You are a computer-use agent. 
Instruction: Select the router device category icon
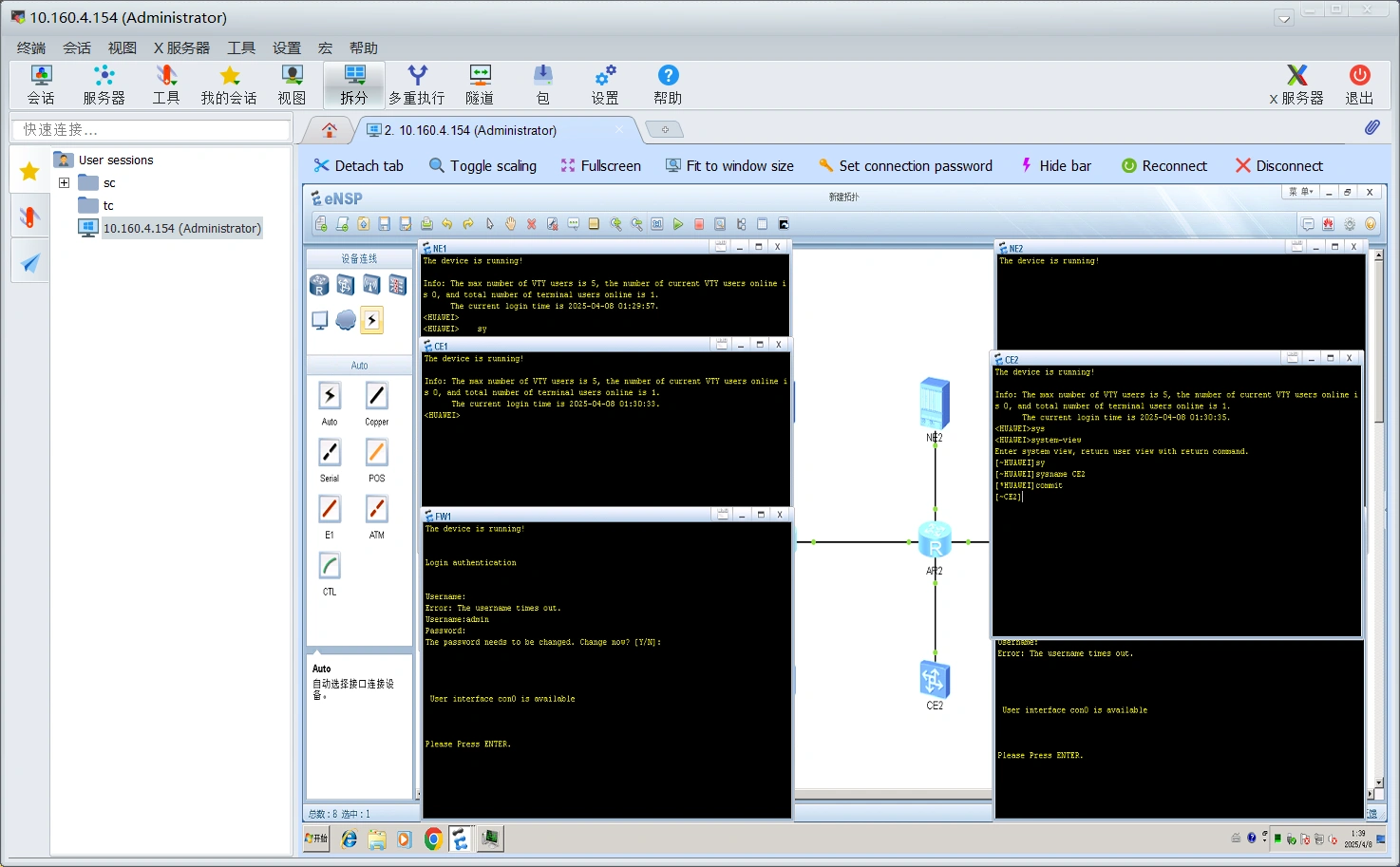(319, 284)
